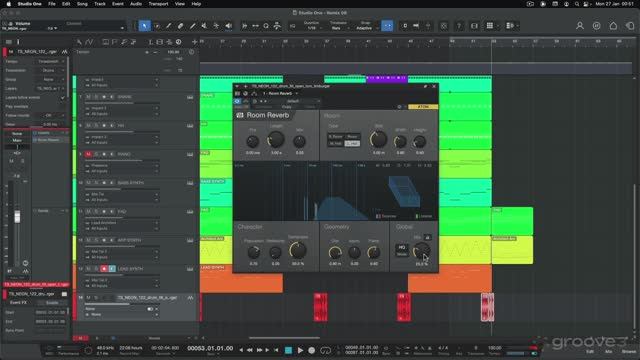The height and width of the screenshot is (360, 640).
Task: Open the help question mark icon
Action: coord(459,26)
